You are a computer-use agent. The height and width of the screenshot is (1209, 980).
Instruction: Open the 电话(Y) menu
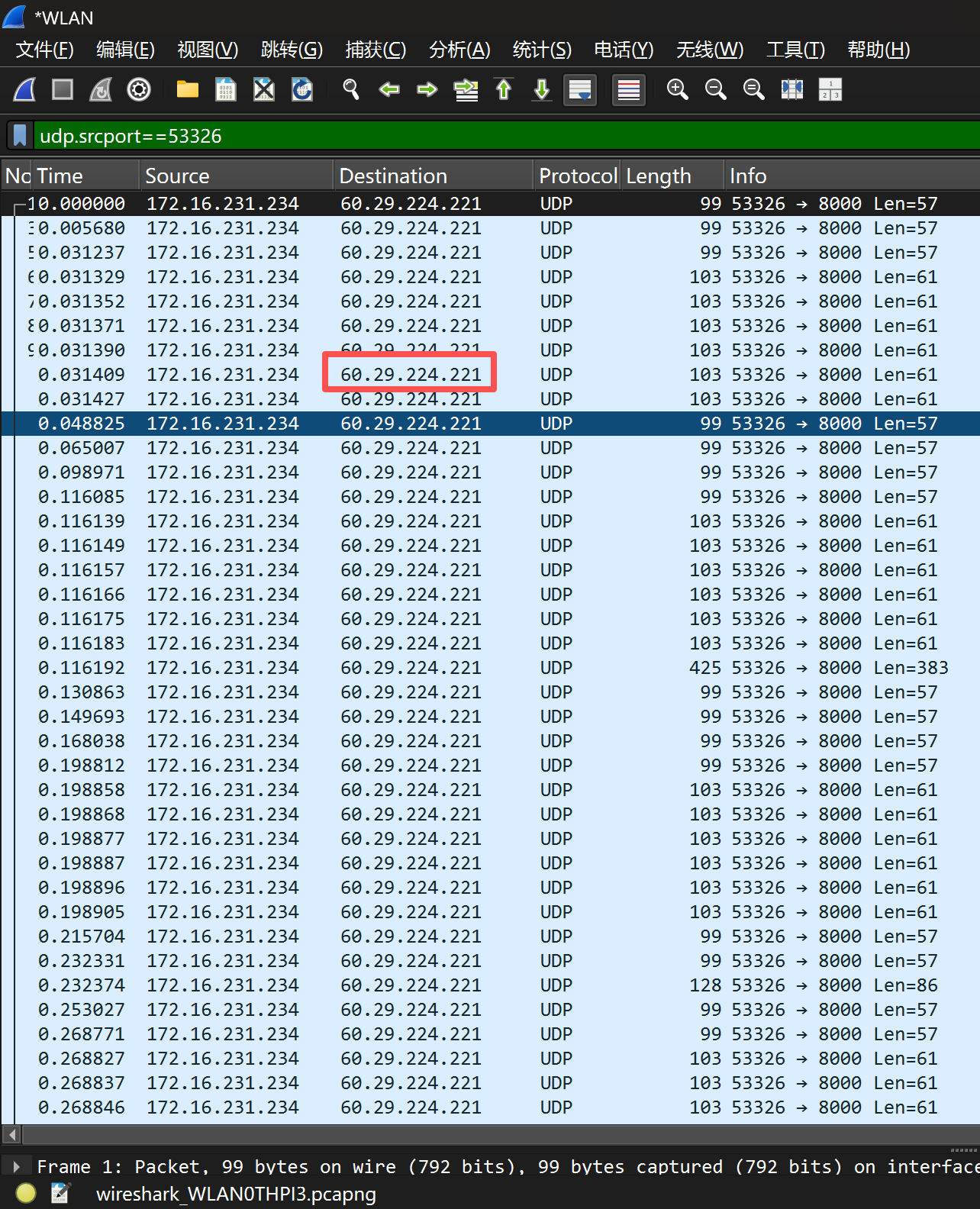click(624, 50)
